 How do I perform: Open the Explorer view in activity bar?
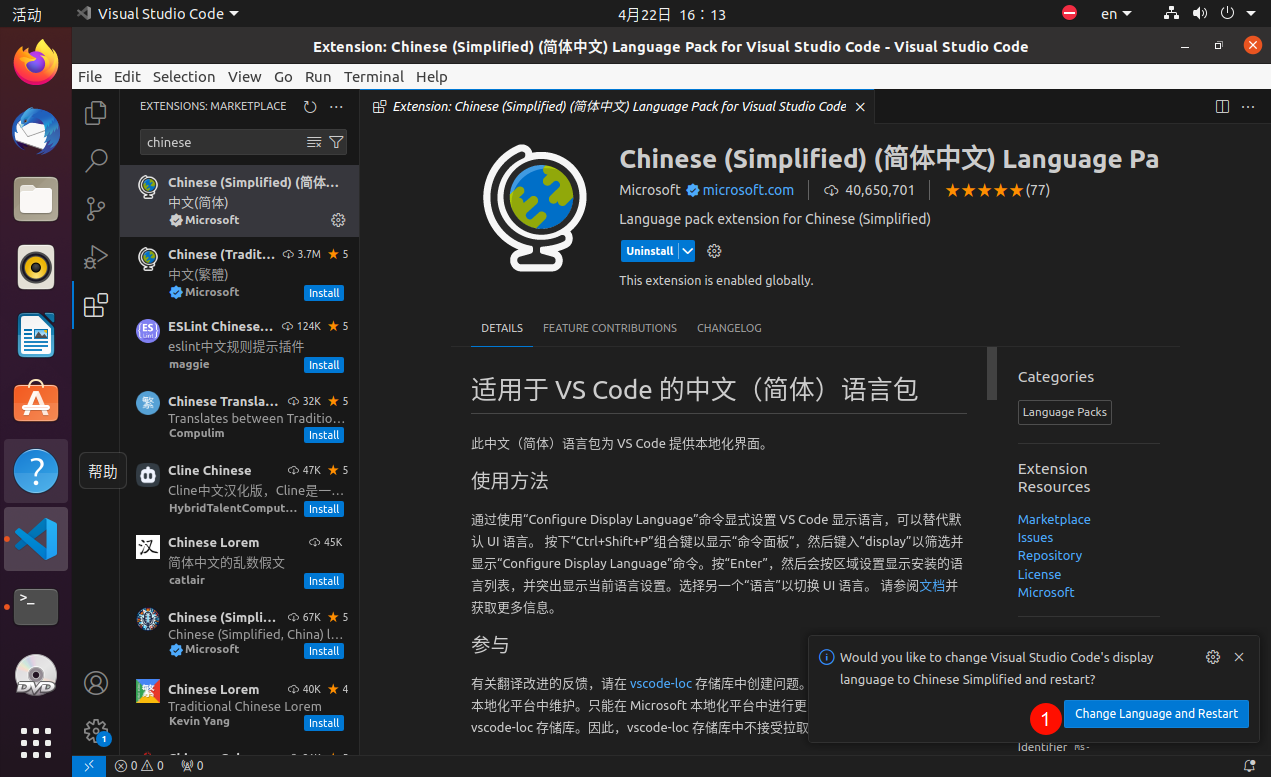[96, 113]
